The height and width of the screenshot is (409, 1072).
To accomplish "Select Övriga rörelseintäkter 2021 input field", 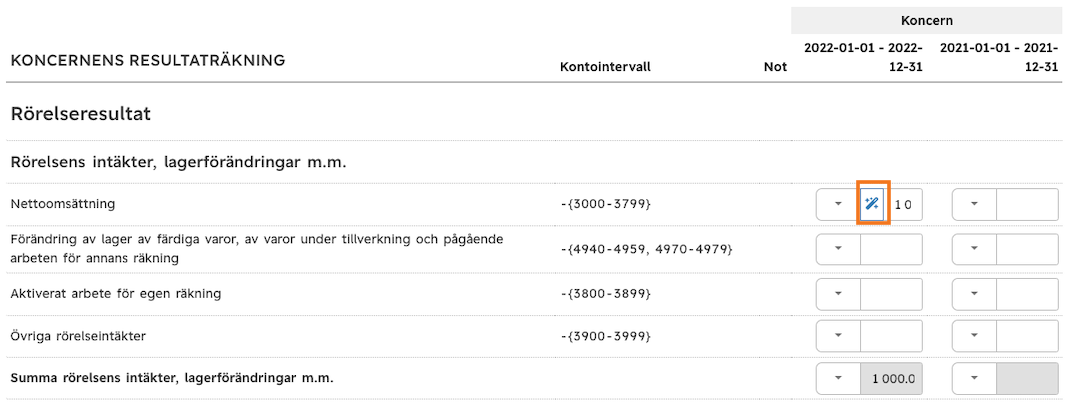I will (1028, 336).
